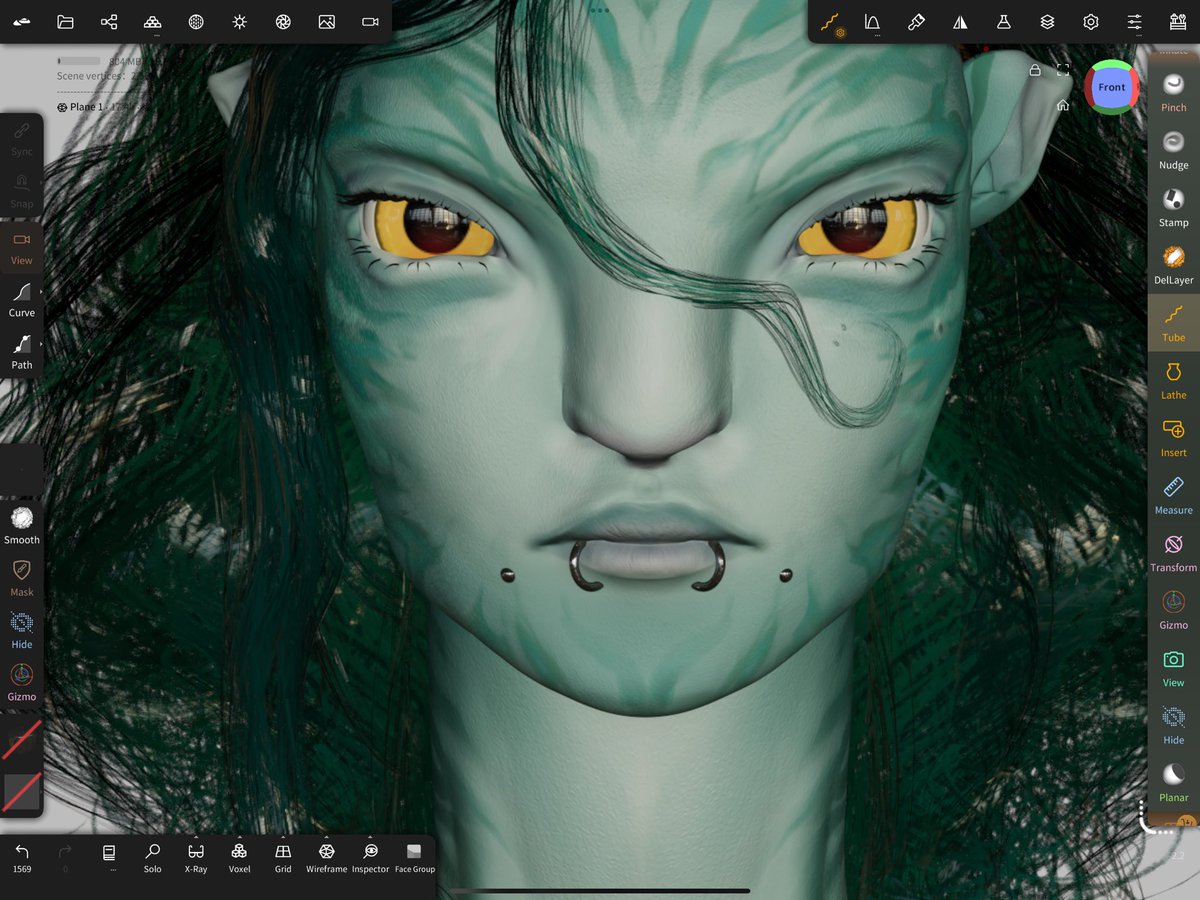The image size is (1200, 900).
Task: Open the Lighting sun menu
Action: (240, 21)
